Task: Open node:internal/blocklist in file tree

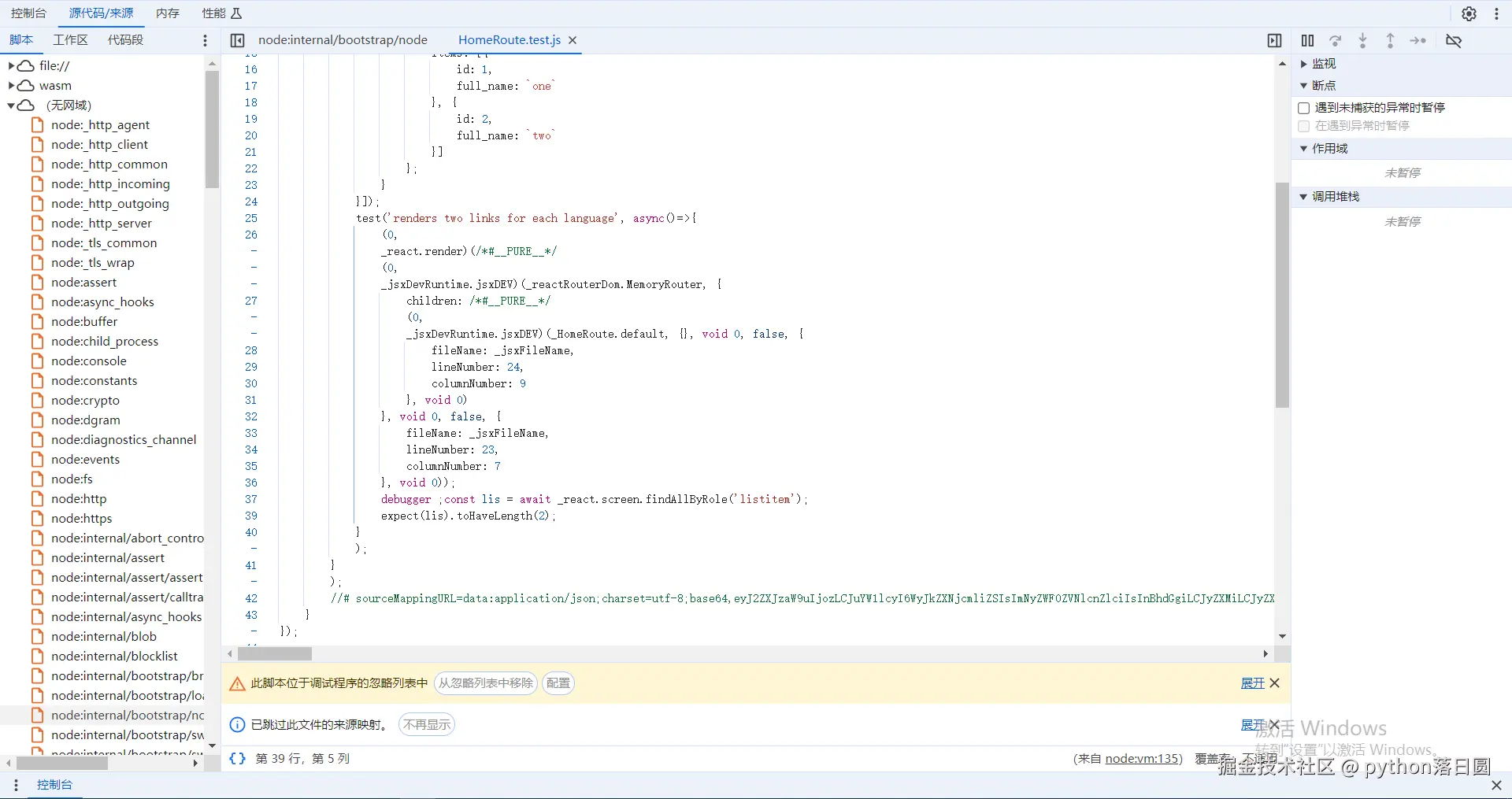Action: [114, 656]
